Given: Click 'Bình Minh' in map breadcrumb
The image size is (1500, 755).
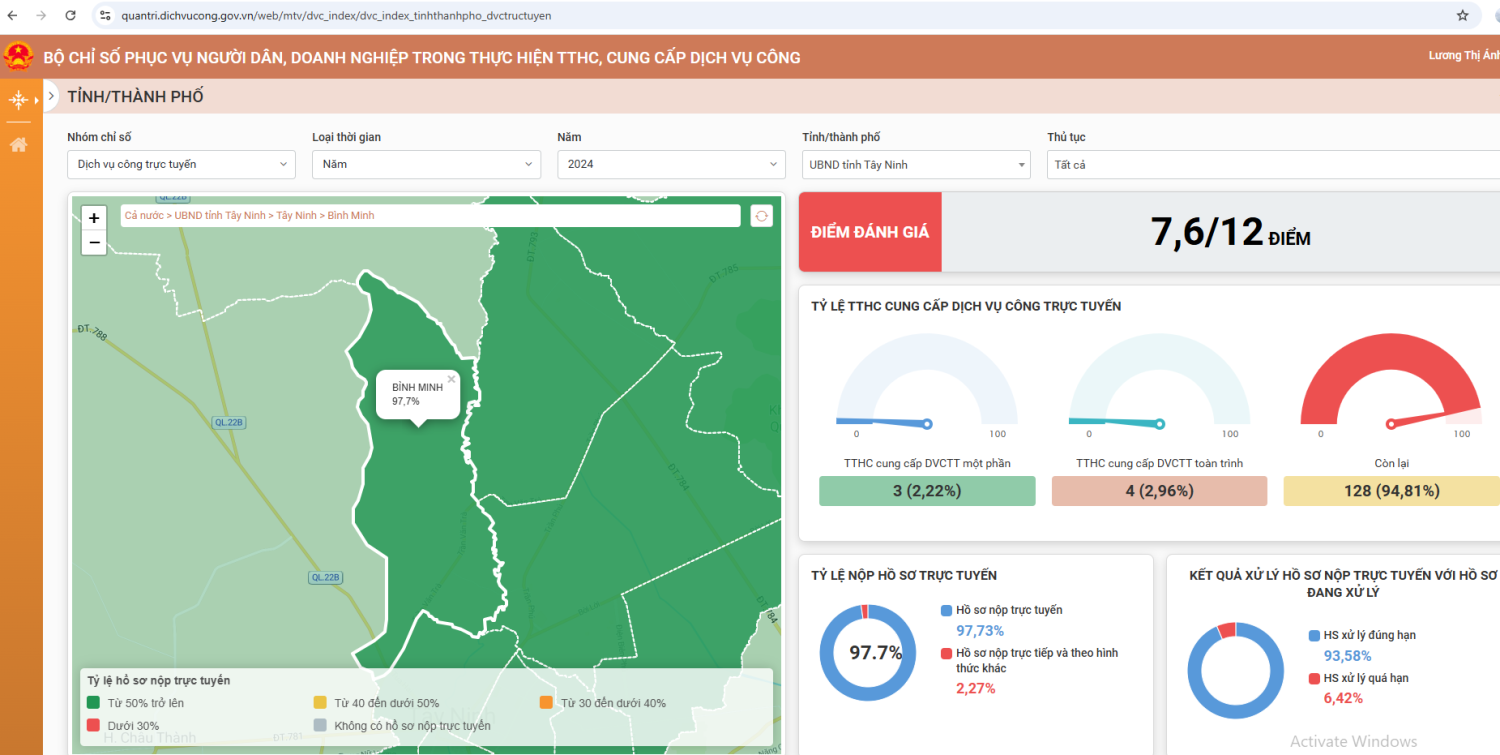Looking at the screenshot, I should [351, 216].
